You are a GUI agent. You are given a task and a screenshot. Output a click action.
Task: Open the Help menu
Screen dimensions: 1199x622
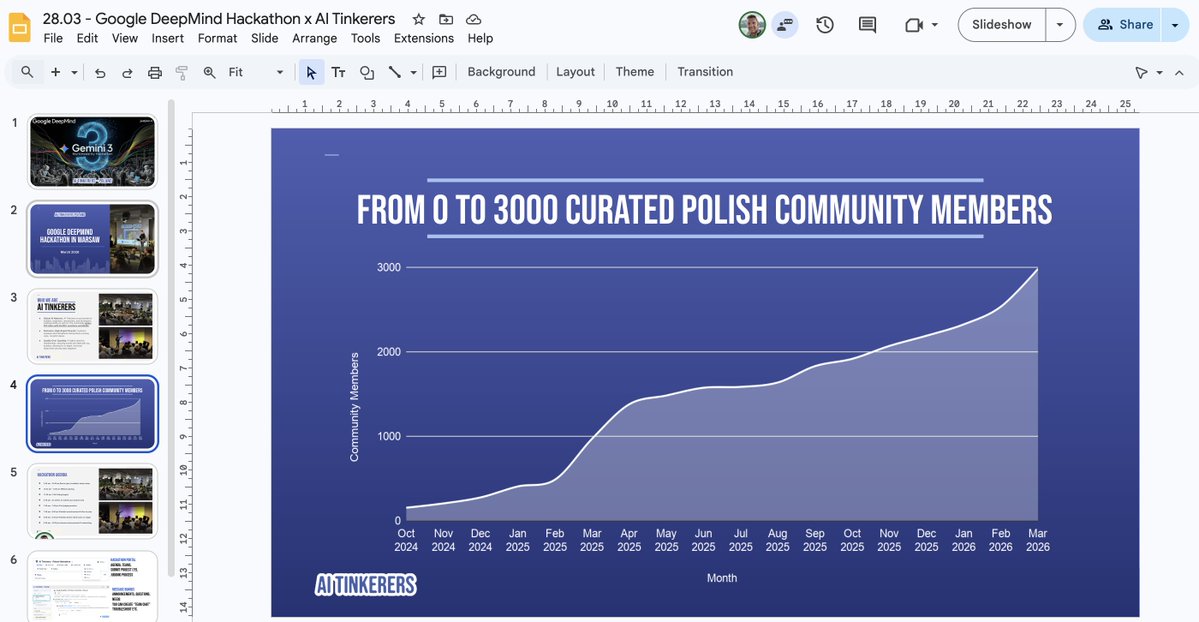point(480,38)
